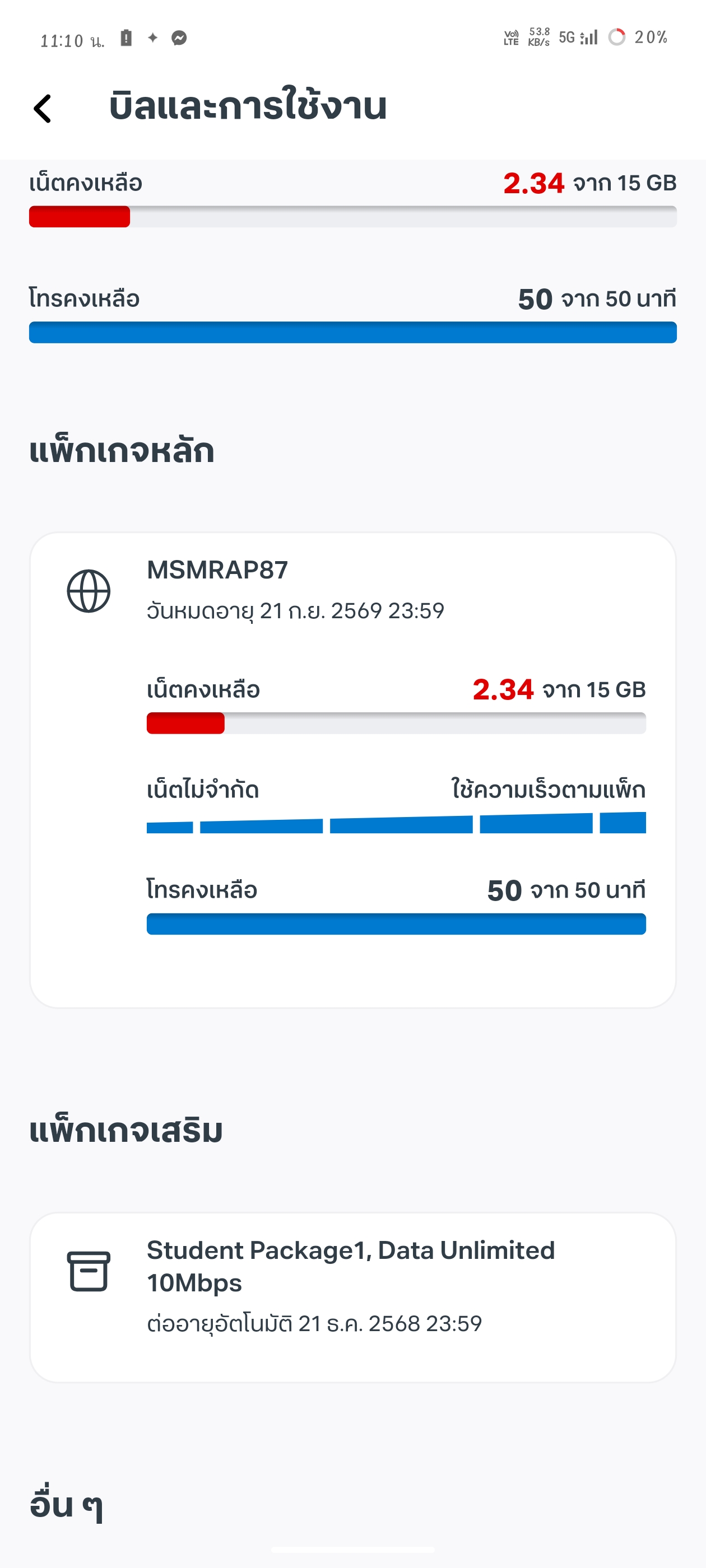Open the MSMRAP87 main package card
The image size is (706, 1568).
(x=352, y=769)
